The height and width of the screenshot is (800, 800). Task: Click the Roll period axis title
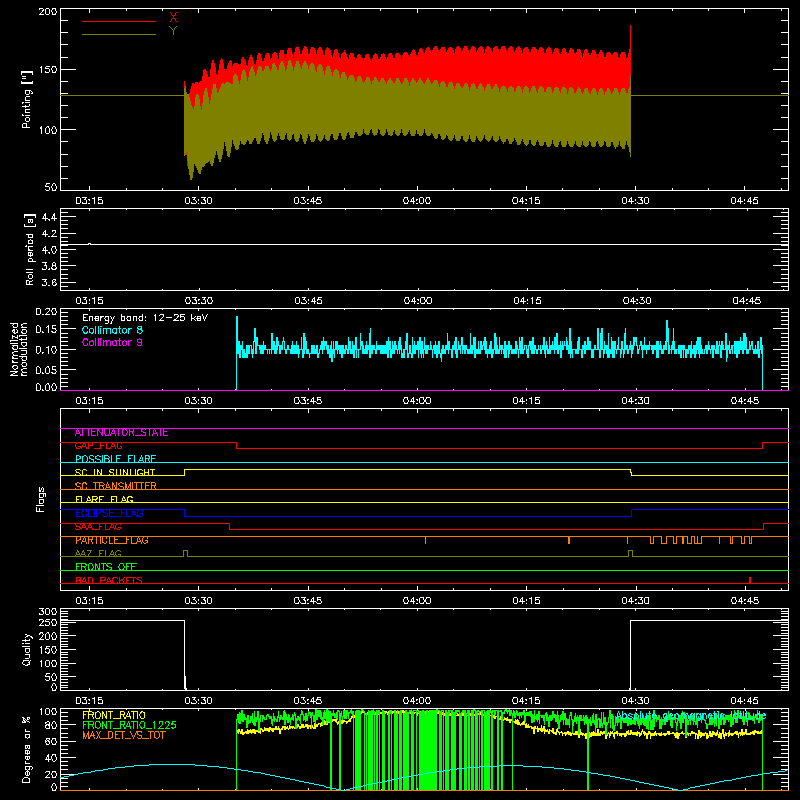tap(29, 249)
